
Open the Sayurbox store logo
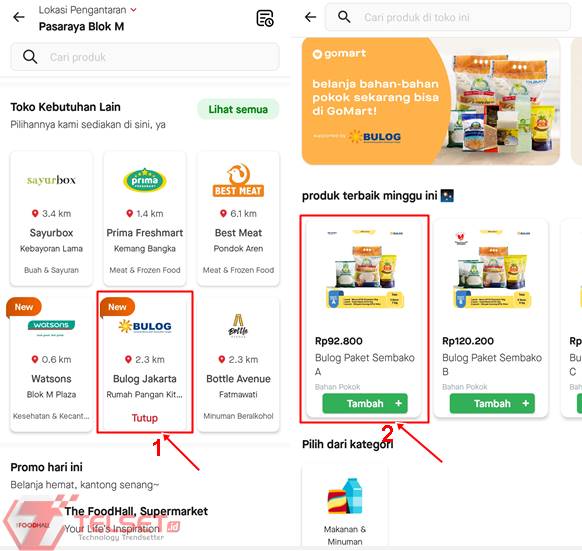(x=51, y=180)
